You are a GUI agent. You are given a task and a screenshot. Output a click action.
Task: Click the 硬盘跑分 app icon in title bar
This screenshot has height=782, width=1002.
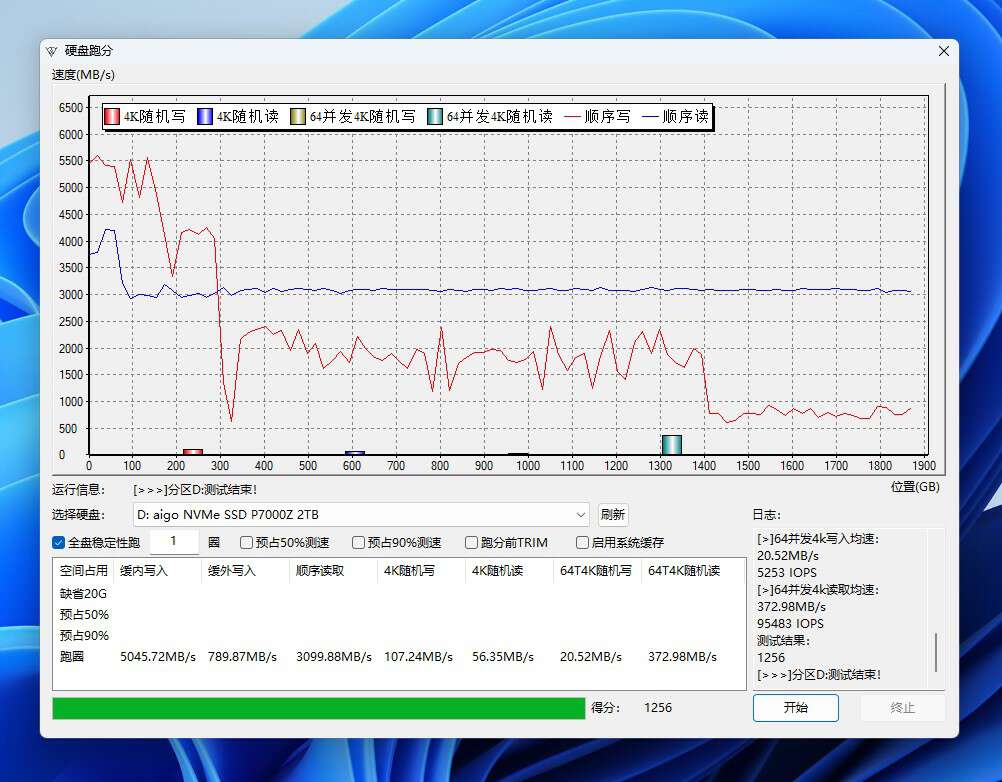pos(51,51)
